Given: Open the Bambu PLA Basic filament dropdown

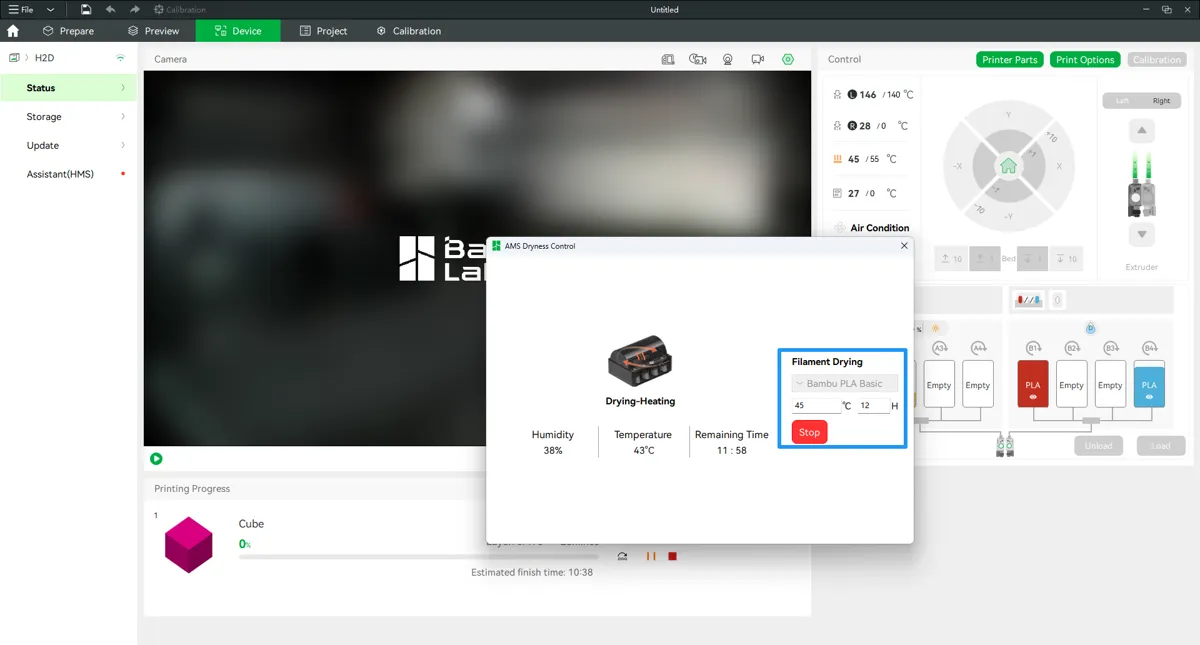Looking at the screenshot, I should [x=845, y=384].
